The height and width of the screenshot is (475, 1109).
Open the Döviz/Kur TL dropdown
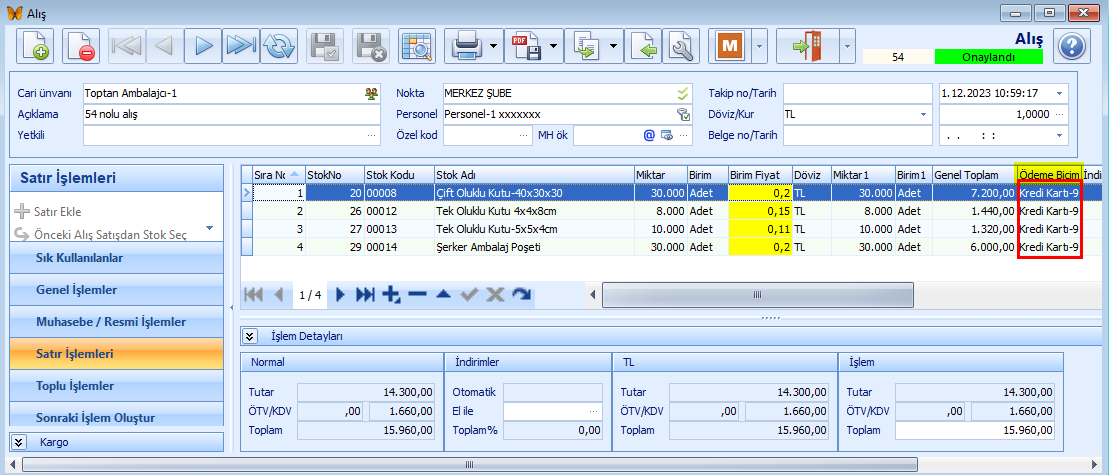click(x=923, y=114)
